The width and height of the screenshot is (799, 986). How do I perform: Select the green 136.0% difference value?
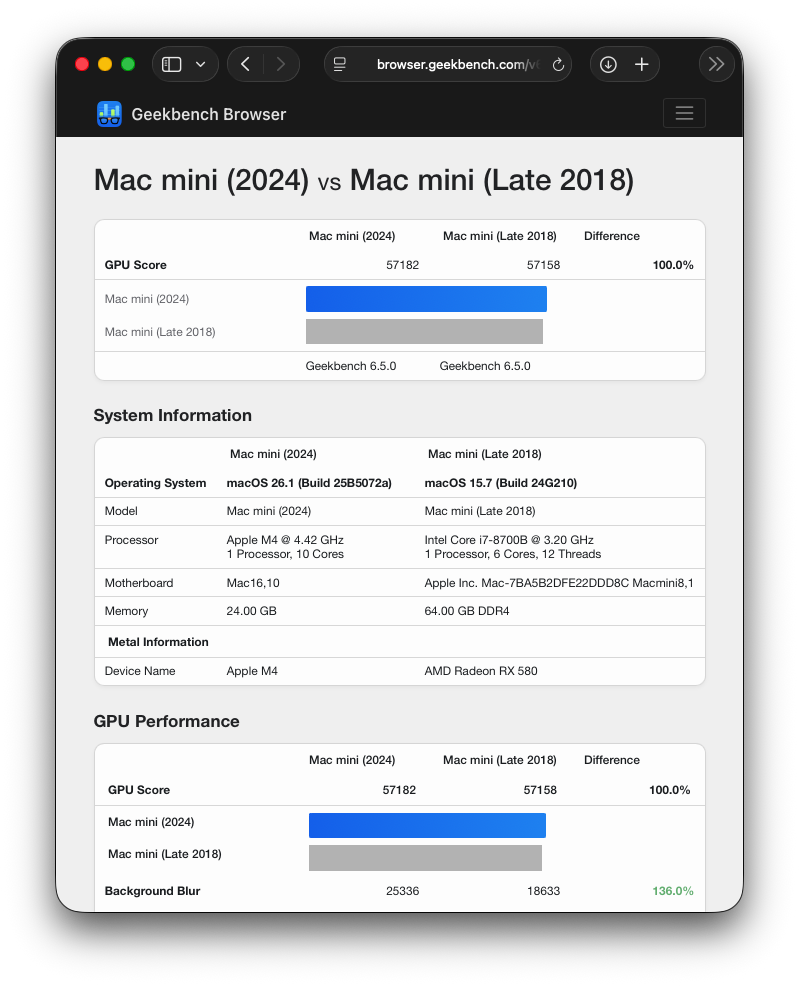(x=672, y=891)
